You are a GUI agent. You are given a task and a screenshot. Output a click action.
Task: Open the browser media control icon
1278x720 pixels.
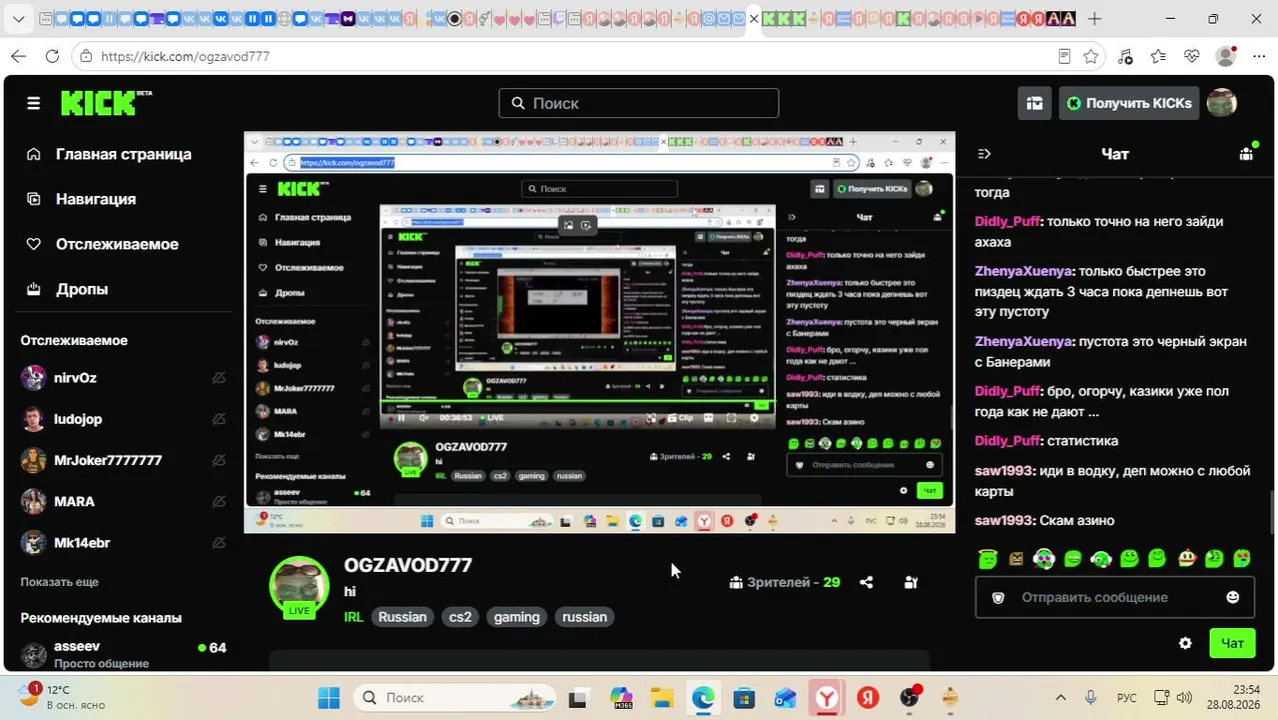pos(1125,56)
